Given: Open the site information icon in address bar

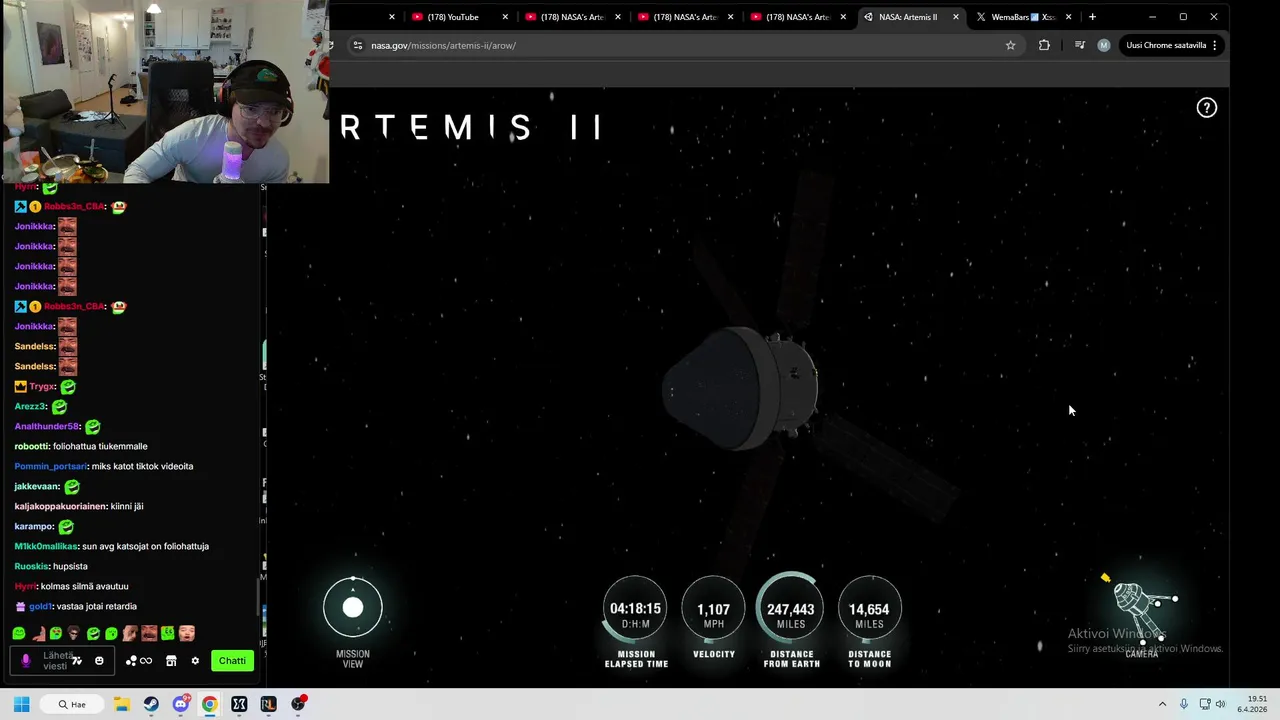Looking at the screenshot, I should click(357, 45).
